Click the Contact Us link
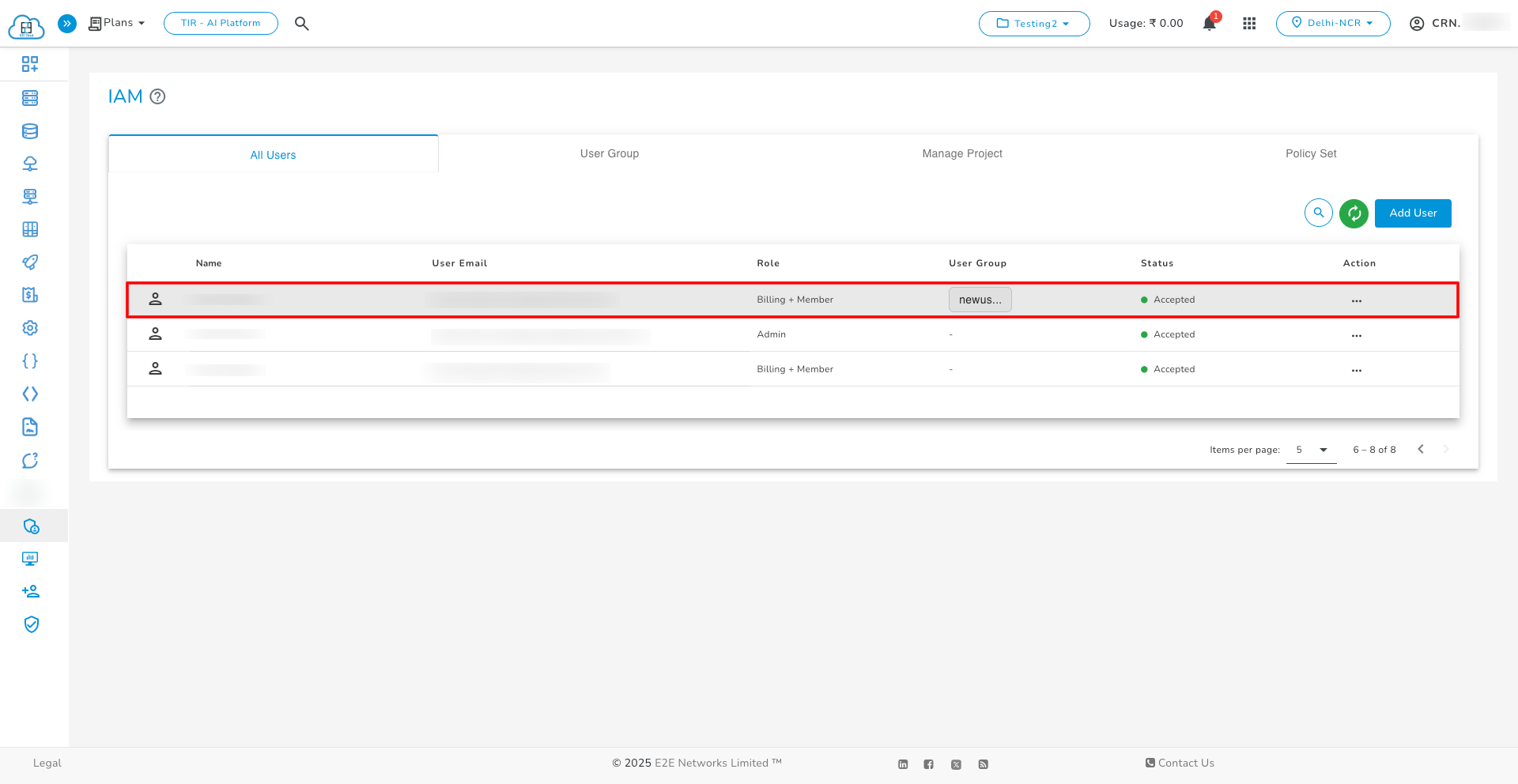The image size is (1518, 784). 1180,763
